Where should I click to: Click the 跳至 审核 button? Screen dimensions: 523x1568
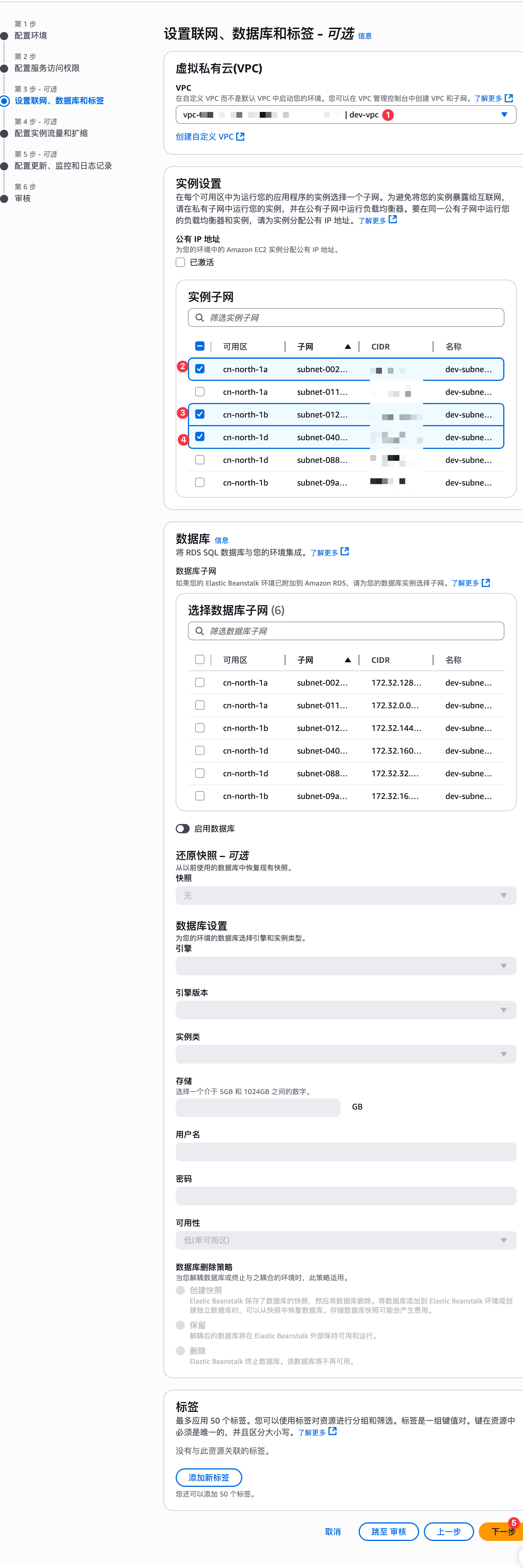pos(388,1531)
